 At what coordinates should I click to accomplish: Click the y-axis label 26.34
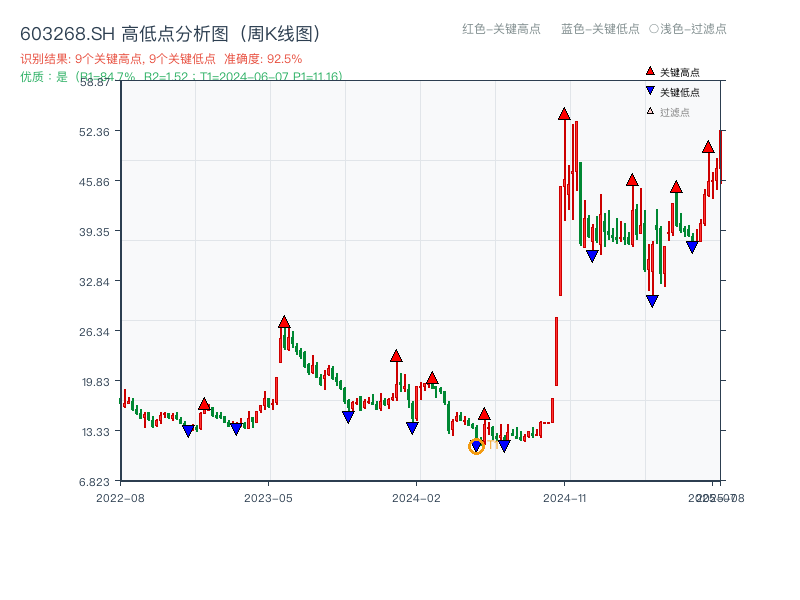pyautogui.click(x=94, y=332)
